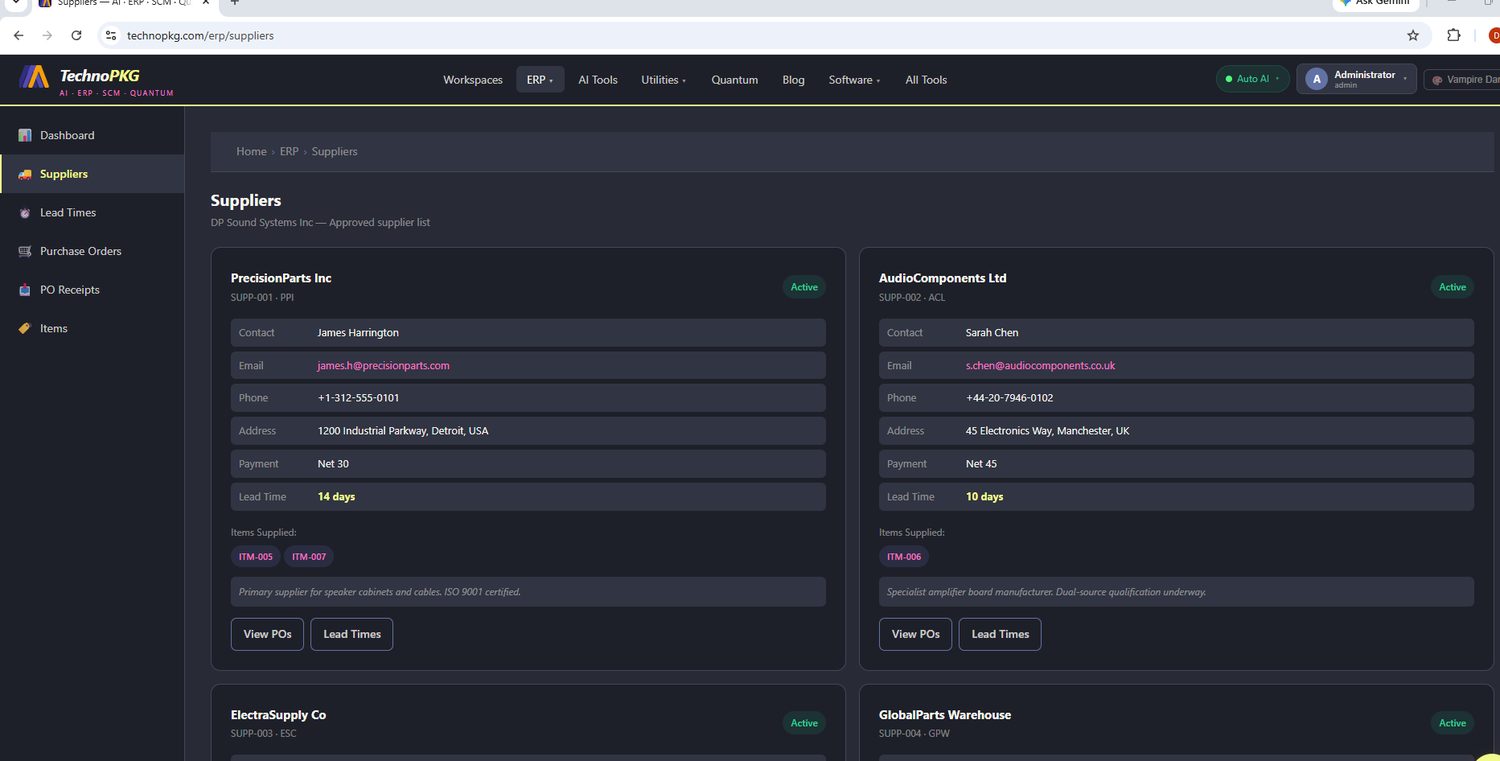Click Home in the breadcrumb
1500x761 pixels.
251,152
